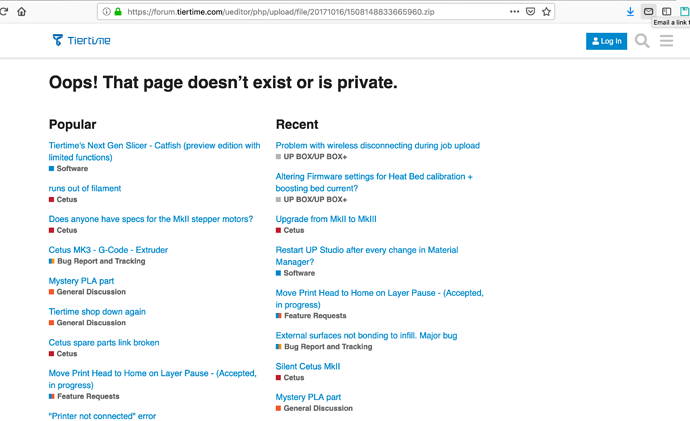The width and height of the screenshot is (690, 421).
Task: Open External surfaces not bonding topic
Action: pos(366,336)
